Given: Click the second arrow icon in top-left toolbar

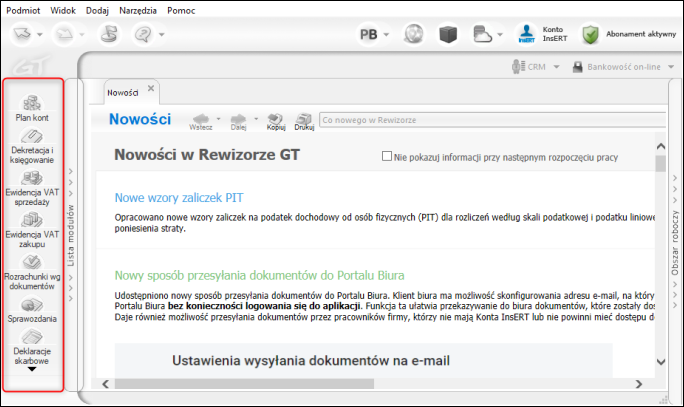Looking at the screenshot, I should (65, 34).
